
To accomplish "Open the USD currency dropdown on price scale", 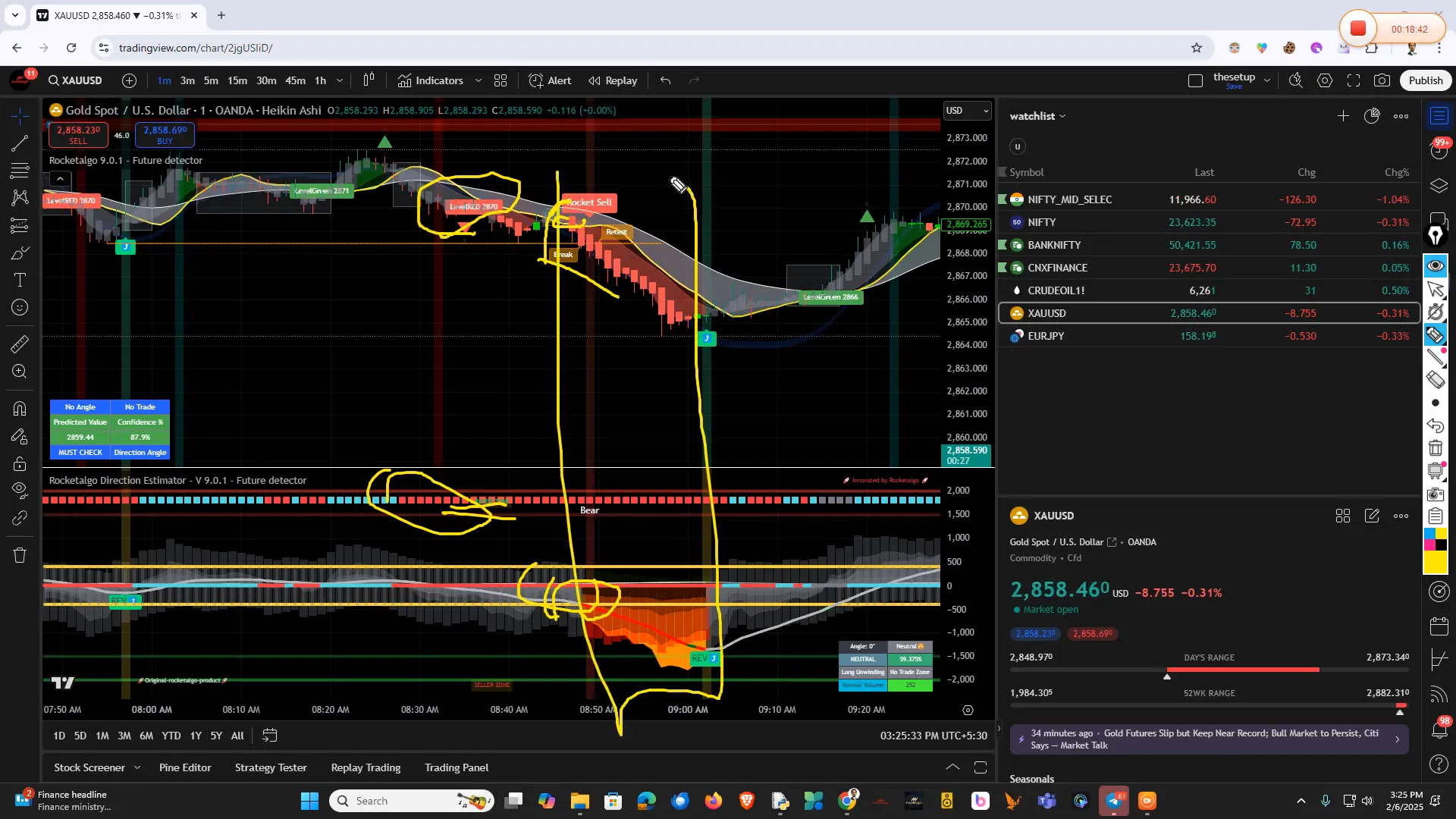I will tap(967, 111).
